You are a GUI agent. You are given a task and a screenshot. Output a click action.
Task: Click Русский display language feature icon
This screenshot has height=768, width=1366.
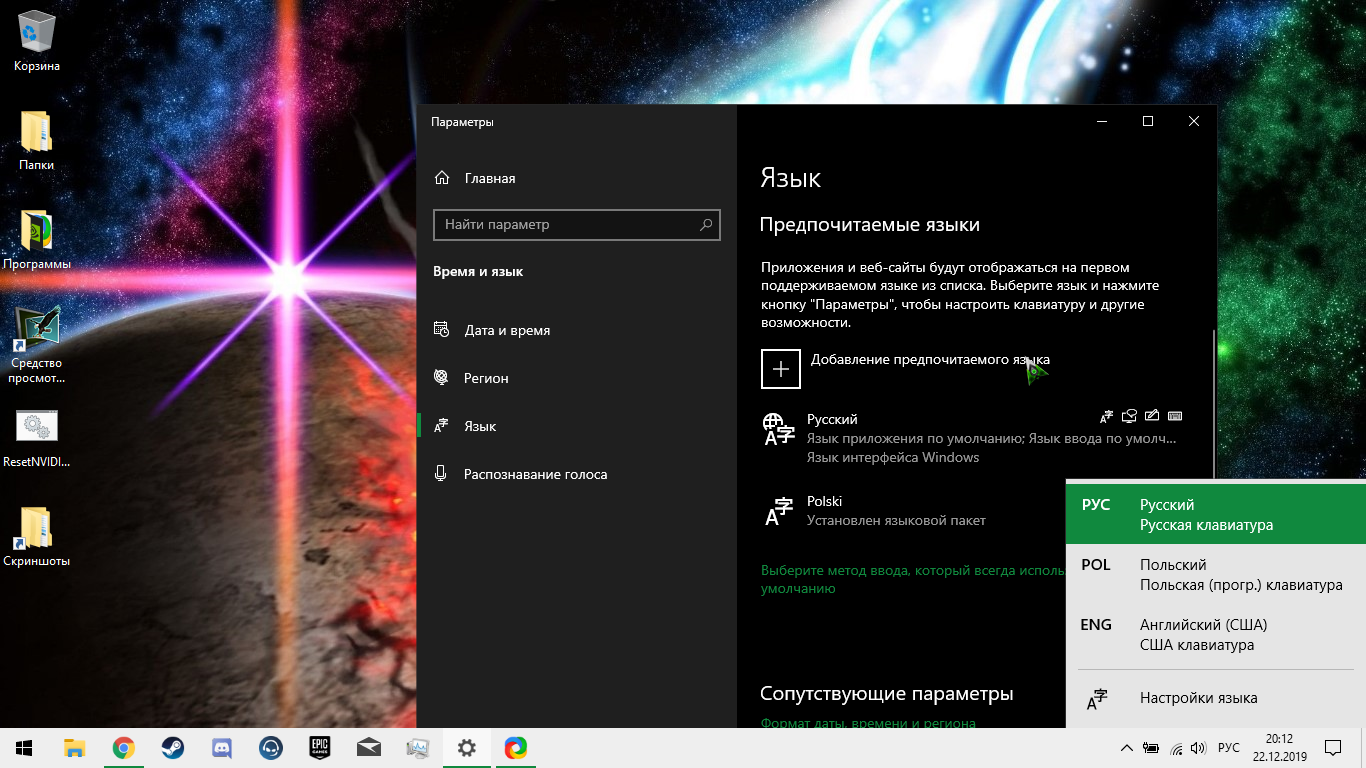coord(1106,416)
